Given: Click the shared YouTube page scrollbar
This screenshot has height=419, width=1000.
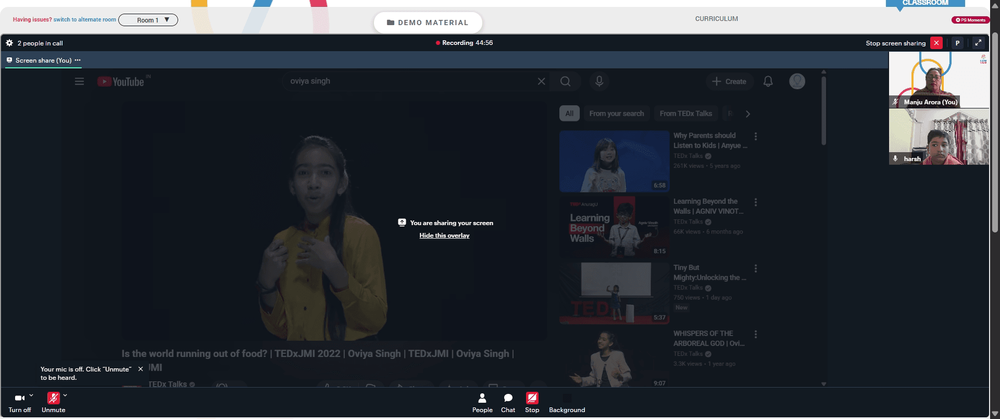Looking at the screenshot, I should point(823,110).
